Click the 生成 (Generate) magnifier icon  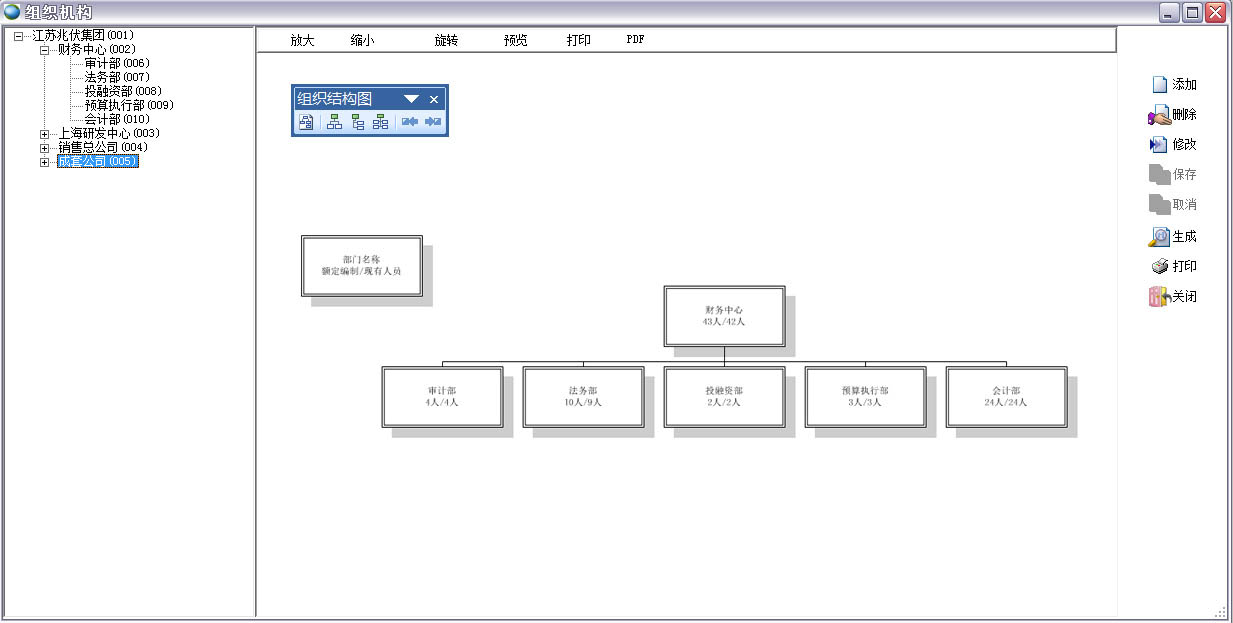(x=1159, y=237)
